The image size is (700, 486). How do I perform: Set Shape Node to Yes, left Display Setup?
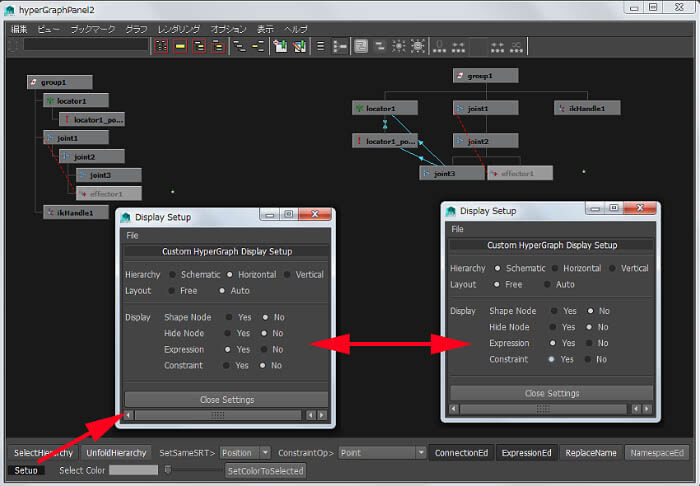pos(229,317)
